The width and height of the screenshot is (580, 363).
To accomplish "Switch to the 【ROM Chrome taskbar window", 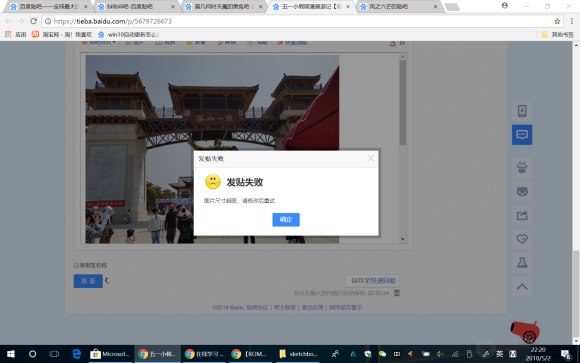I will click(250, 354).
